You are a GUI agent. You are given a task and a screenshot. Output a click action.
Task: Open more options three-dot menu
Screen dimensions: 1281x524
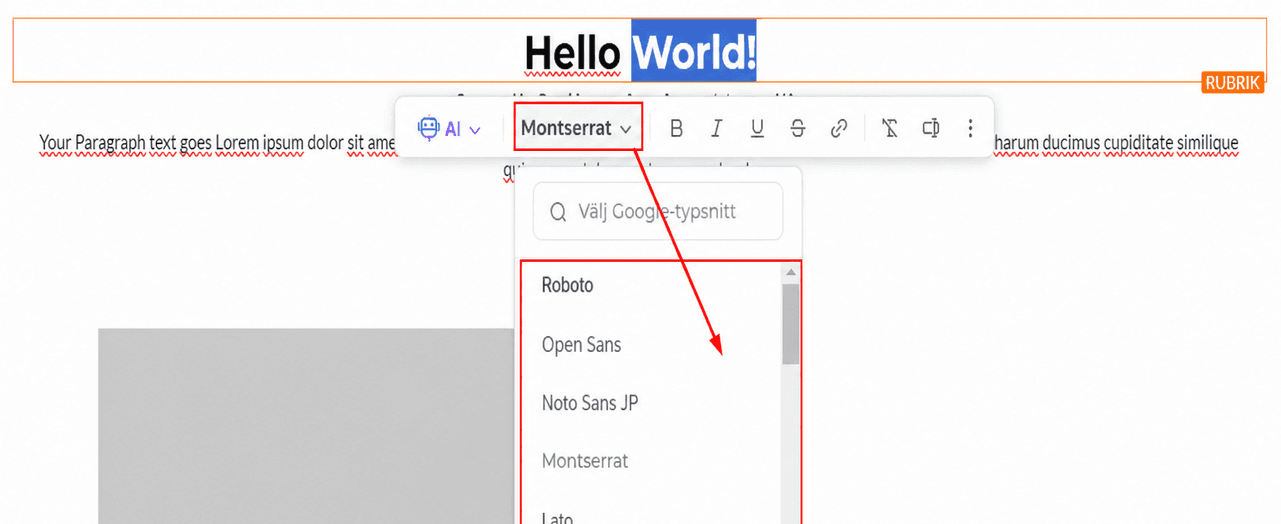click(x=970, y=128)
